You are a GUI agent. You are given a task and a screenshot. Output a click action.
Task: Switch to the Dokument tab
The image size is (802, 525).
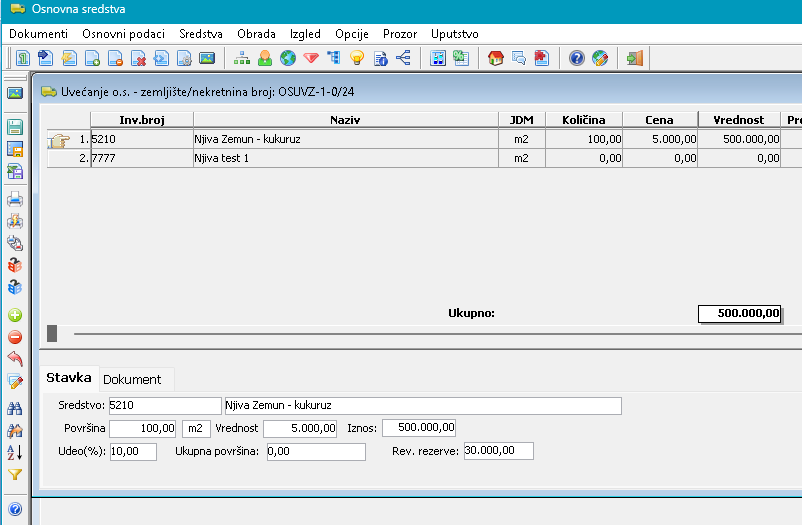(x=132, y=379)
